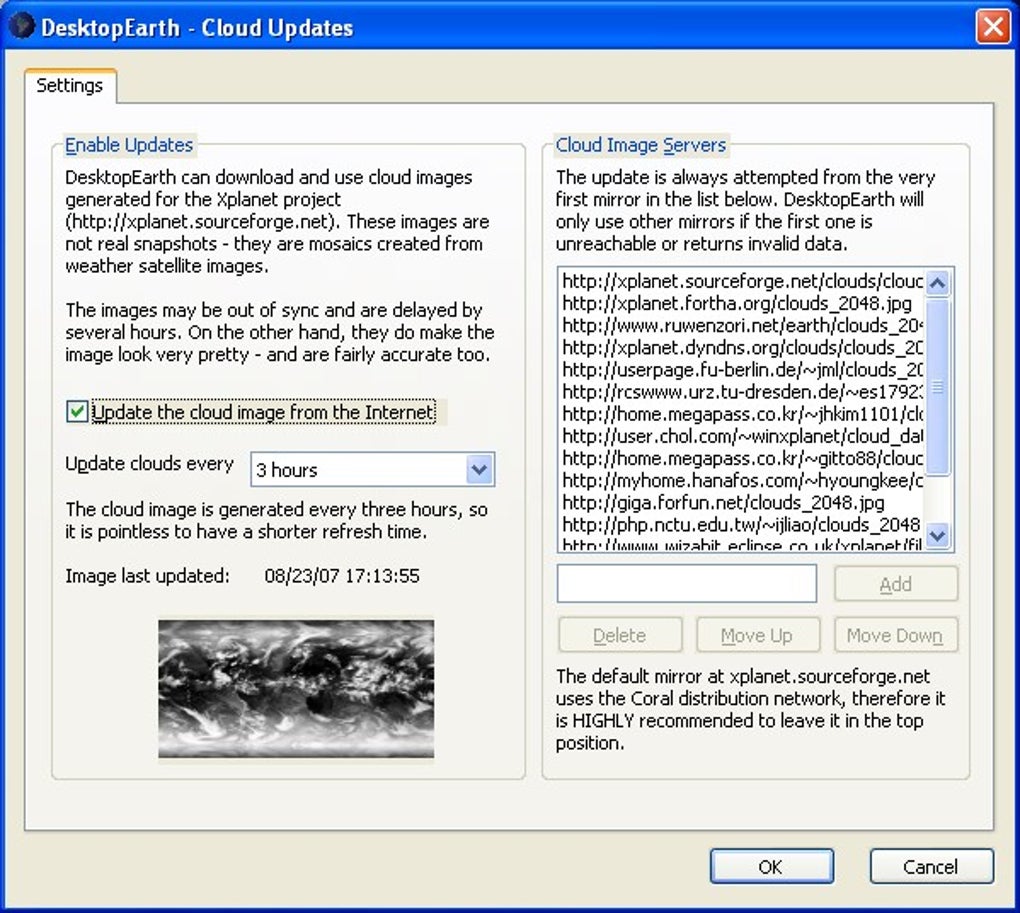Viewport: 1020px width, 913px height.
Task: Click the Move Up button
Action: click(x=758, y=635)
